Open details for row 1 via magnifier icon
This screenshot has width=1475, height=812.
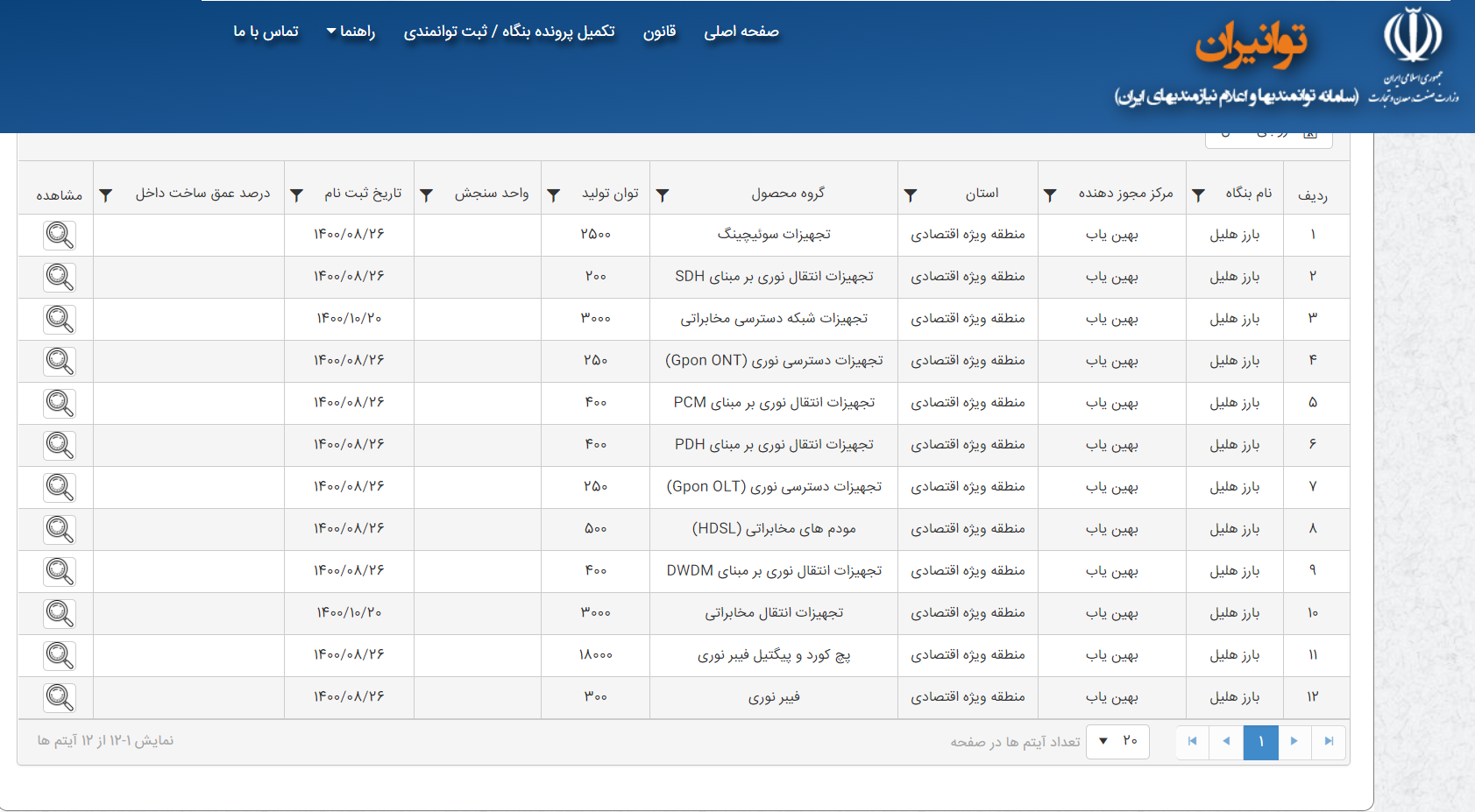pos(60,235)
